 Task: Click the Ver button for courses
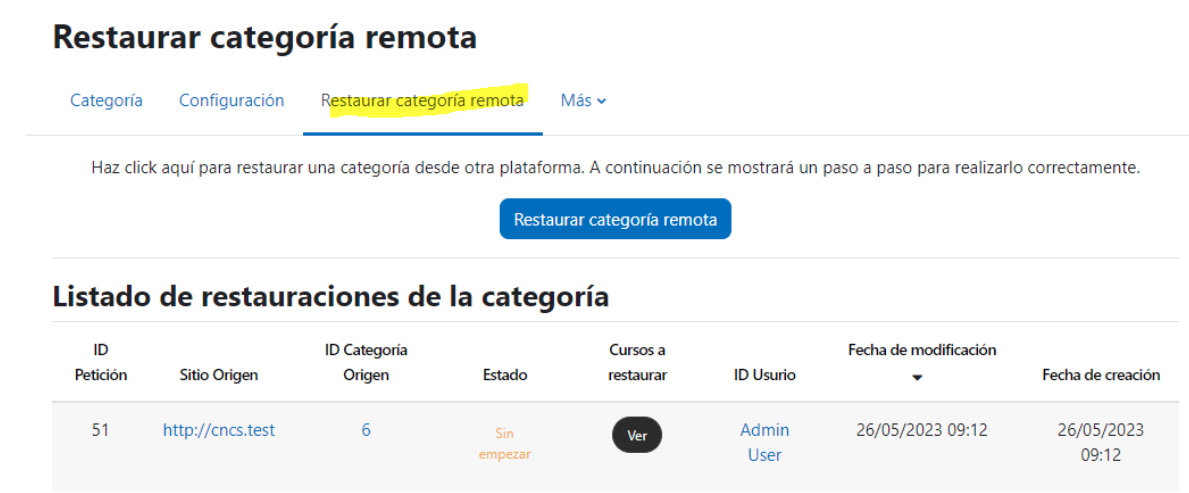point(637,435)
